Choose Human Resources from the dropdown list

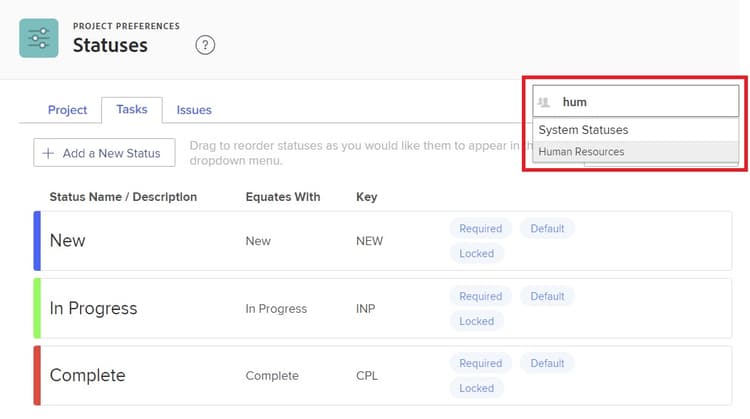pyautogui.click(x=581, y=152)
